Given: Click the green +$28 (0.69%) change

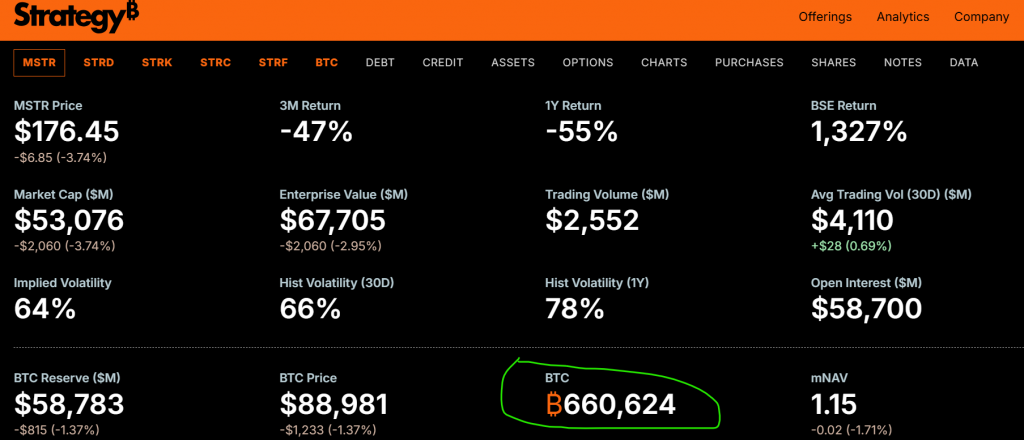Looking at the screenshot, I should coord(851,246).
